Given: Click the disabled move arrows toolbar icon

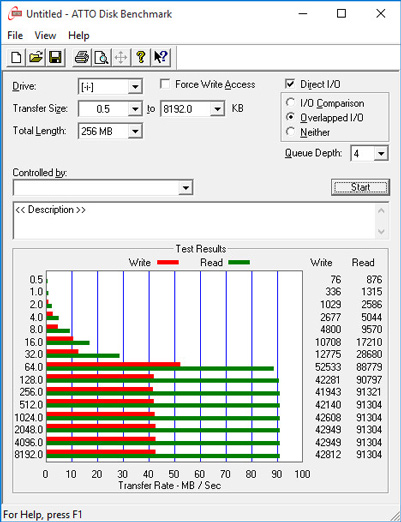Looking at the screenshot, I should pyautogui.click(x=121, y=57).
